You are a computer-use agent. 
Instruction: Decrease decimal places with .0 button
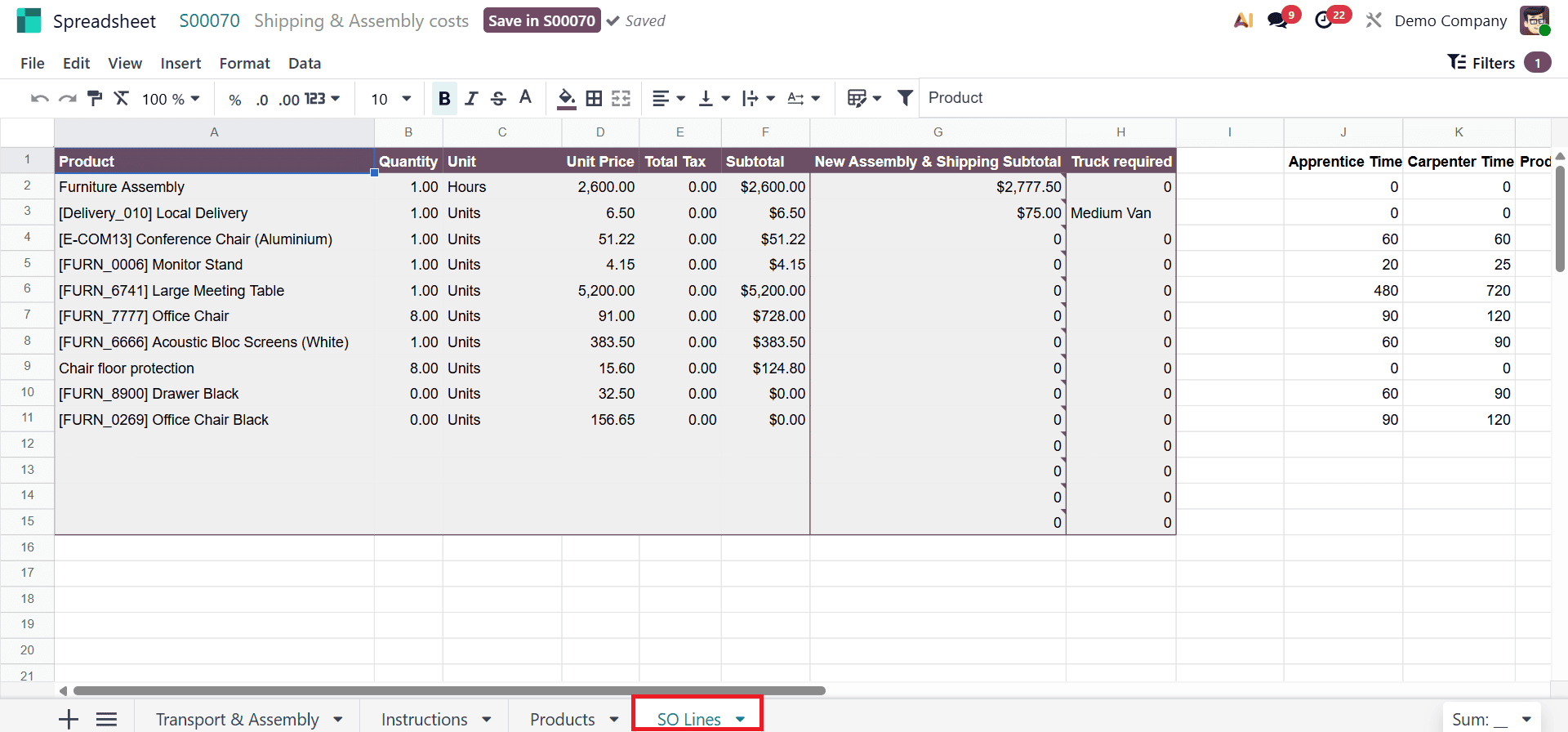[261, 100]
